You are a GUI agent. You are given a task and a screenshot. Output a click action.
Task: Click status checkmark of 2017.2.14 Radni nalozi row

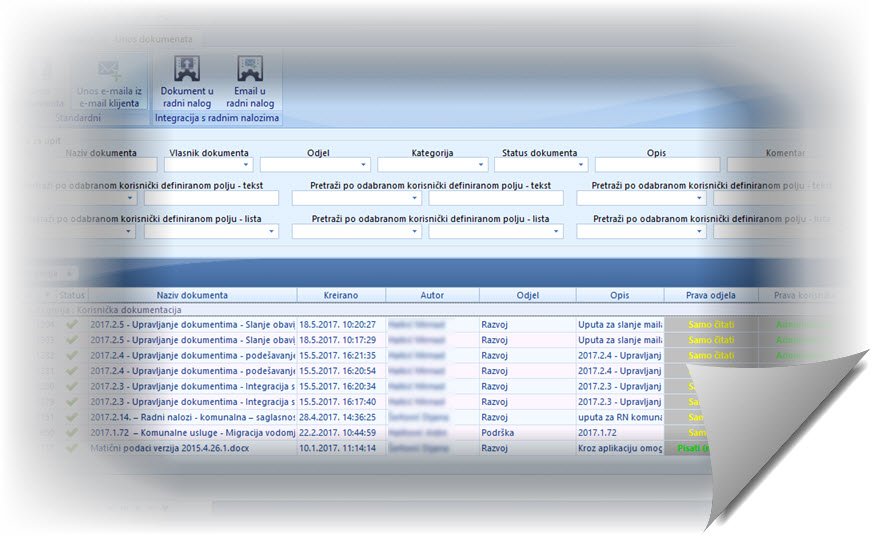pos(71,417)
